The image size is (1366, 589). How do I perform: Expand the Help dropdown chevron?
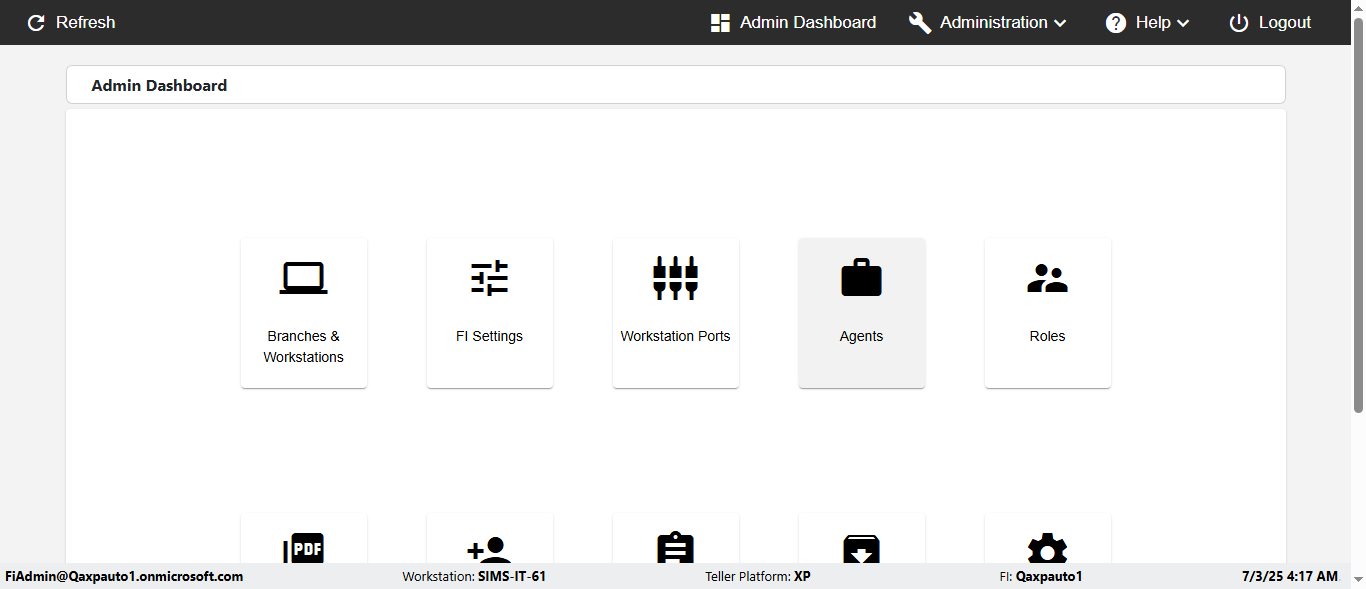coord(1183,23)
